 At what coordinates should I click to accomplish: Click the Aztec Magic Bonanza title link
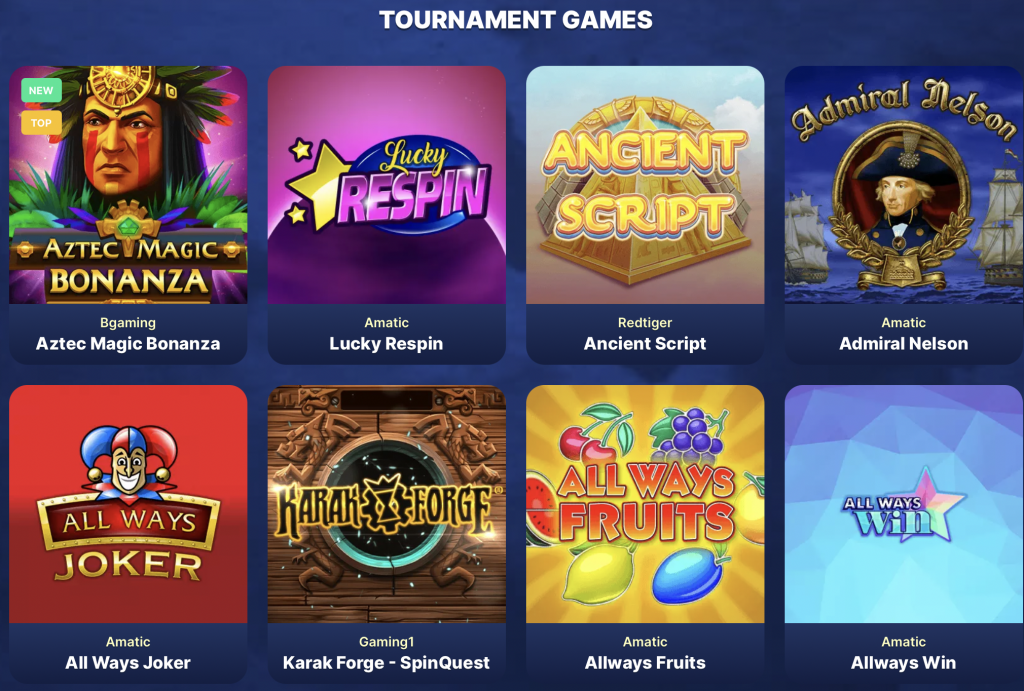(x=128, y=344)
